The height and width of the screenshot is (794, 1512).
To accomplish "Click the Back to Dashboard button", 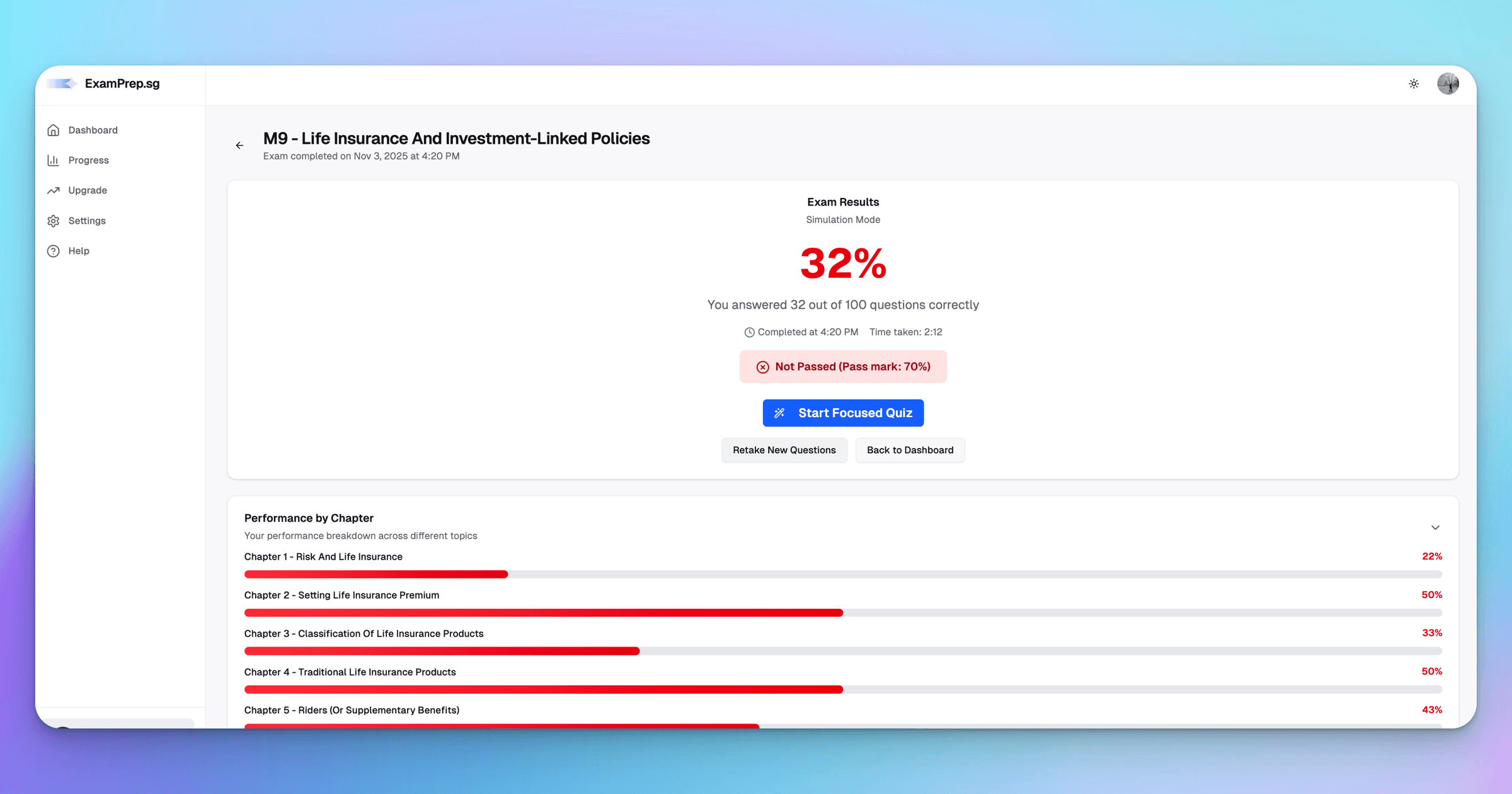I will point(910,451).
